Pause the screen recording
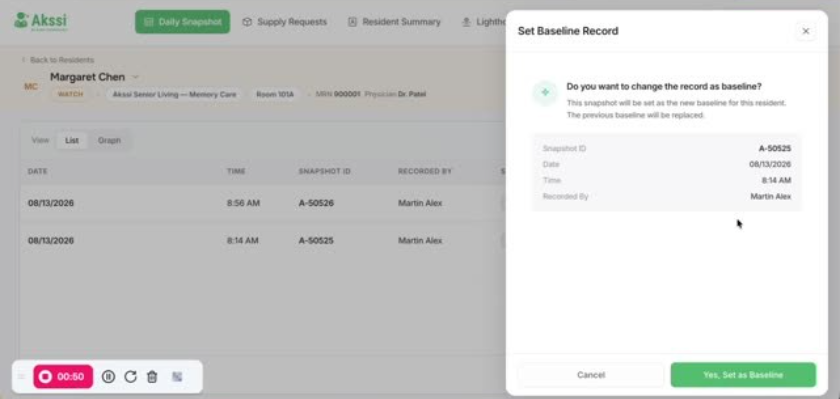840x399 pixels. [x=108, y=377]
